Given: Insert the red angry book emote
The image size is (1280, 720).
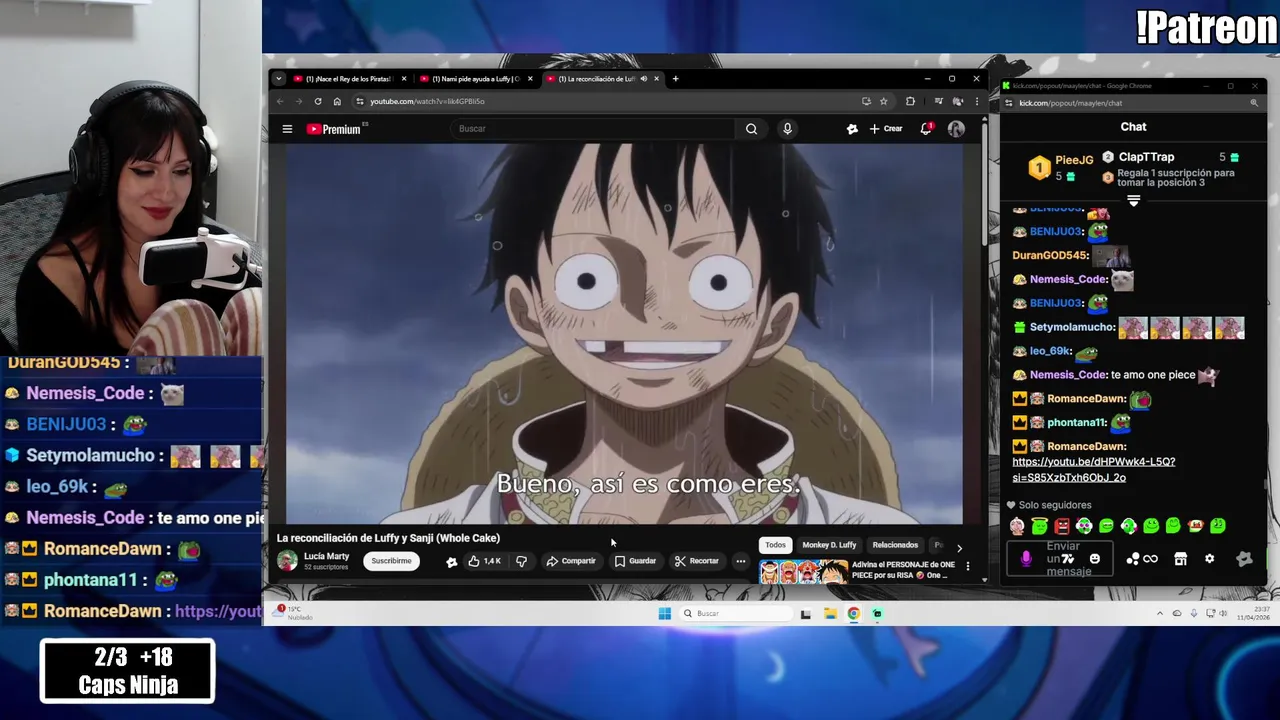Looking at the screenshot, I should click(x=1062, y=526).
